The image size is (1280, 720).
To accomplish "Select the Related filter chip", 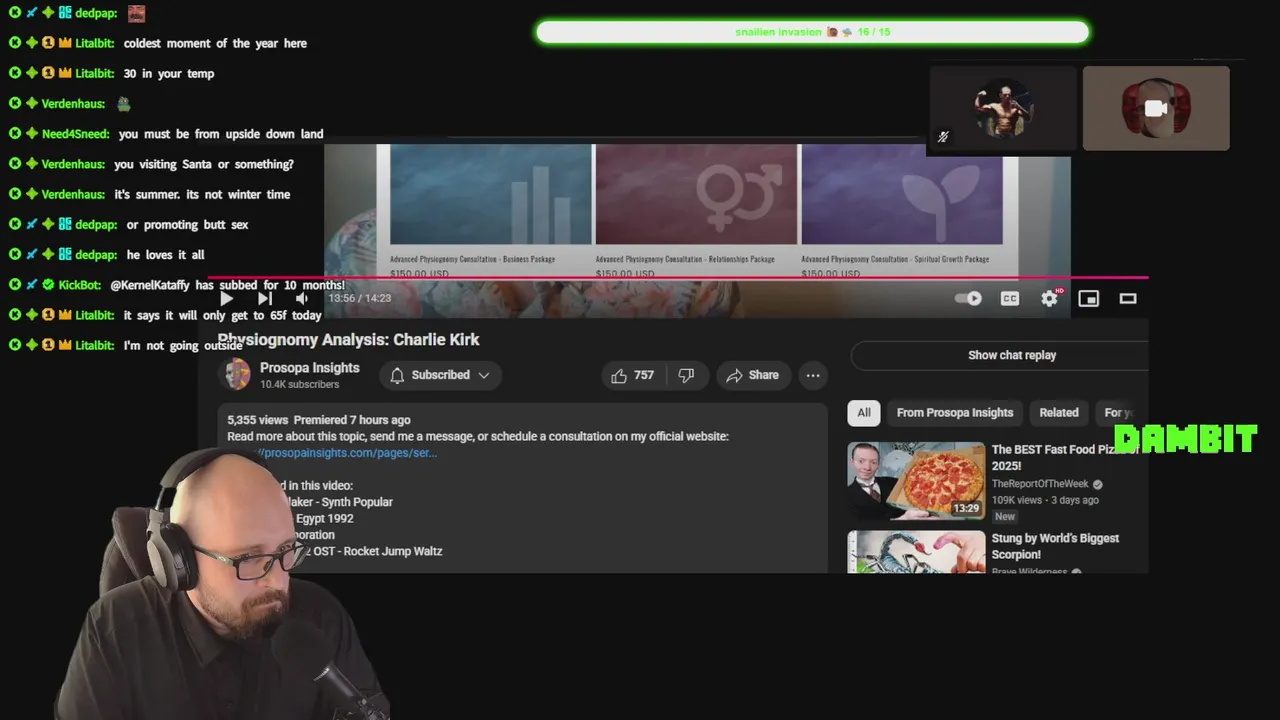I will (1059, 413).
